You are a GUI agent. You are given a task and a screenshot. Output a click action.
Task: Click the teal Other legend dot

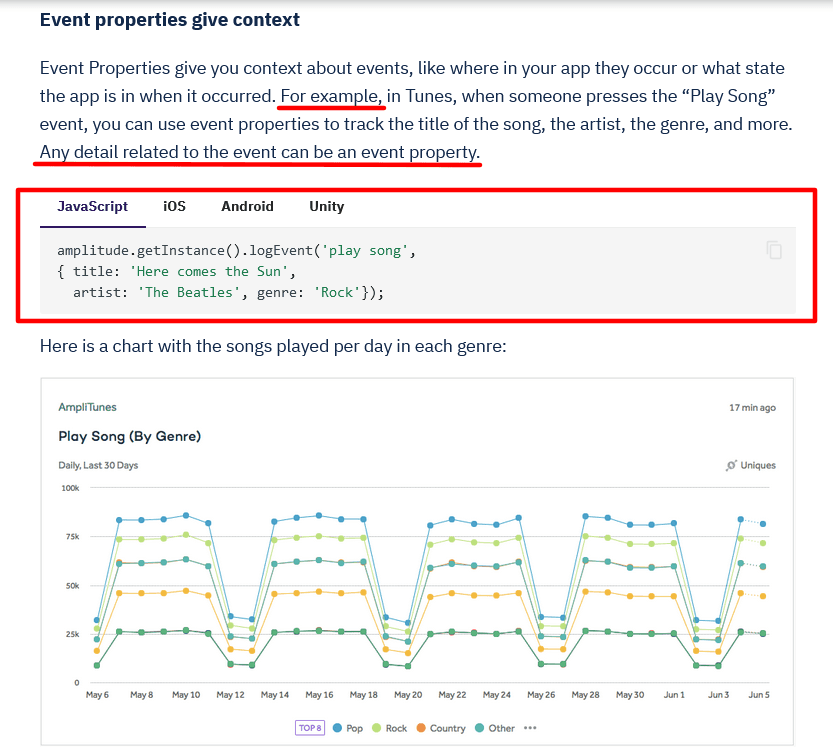pyautogui.click(x=480, y=728)
